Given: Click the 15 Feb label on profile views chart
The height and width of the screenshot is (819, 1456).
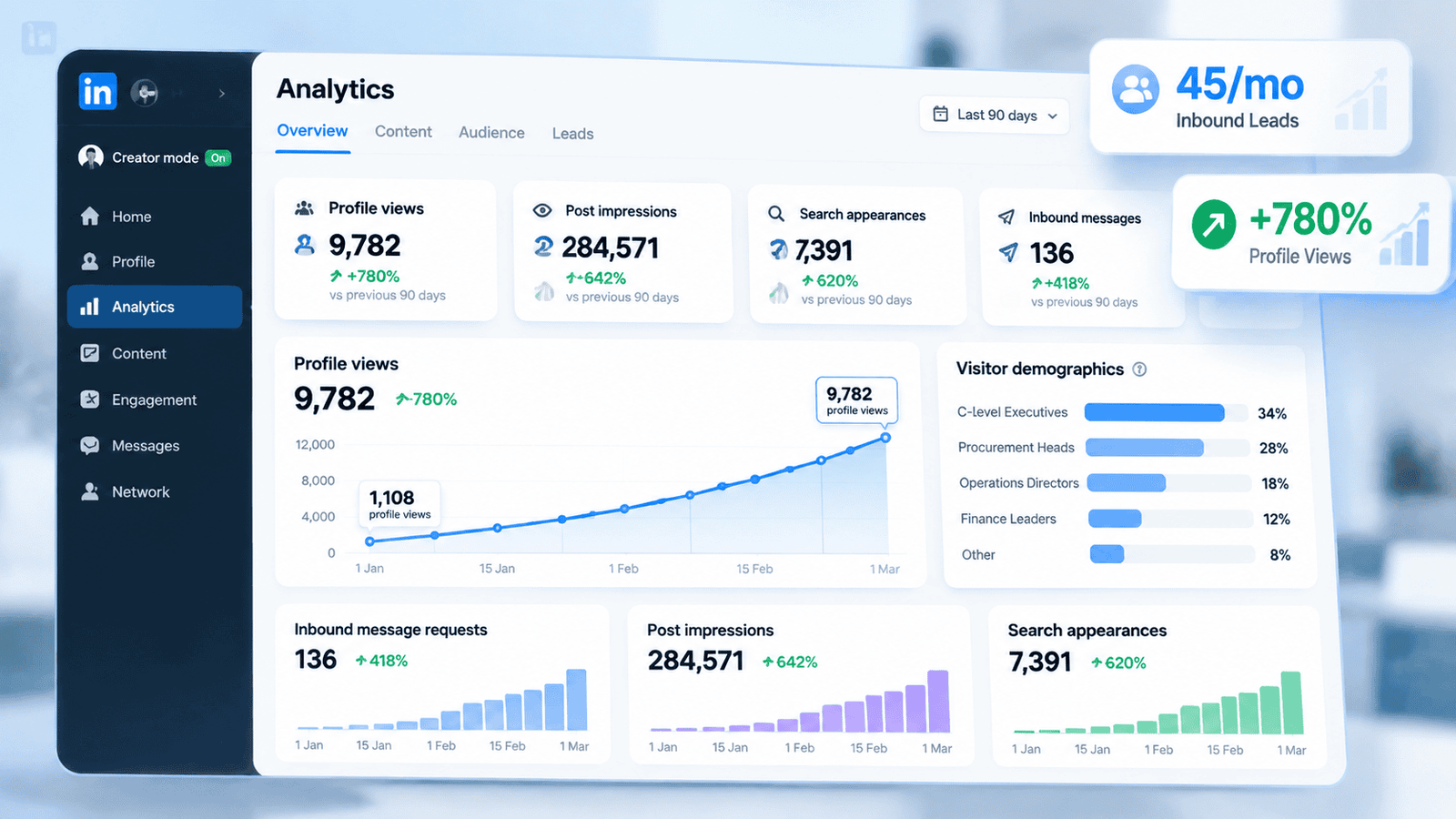Looking at the screenshot, I should (x=754, y=569).
